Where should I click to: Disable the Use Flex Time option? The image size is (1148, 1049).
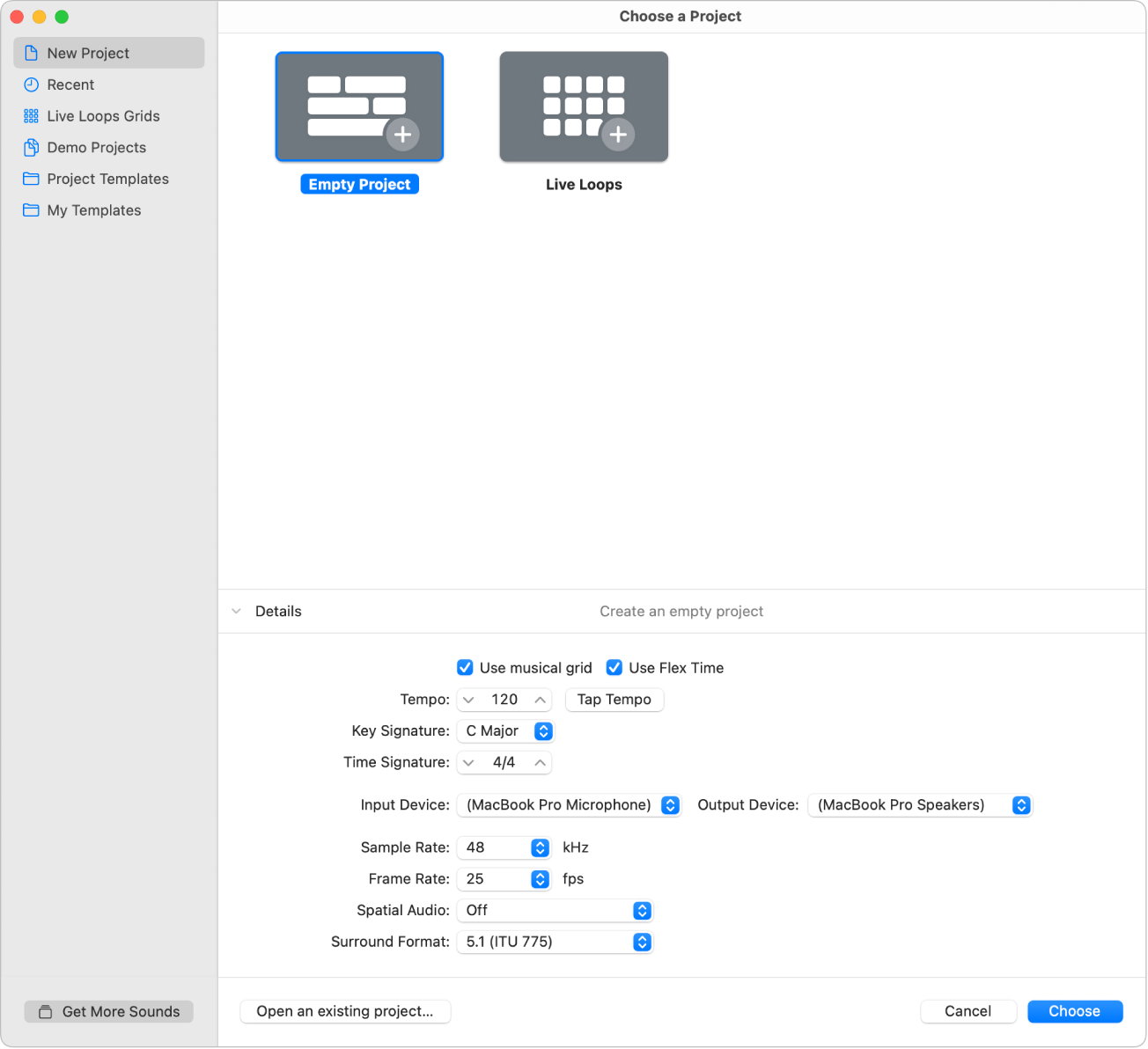click(x=614, y=667)
